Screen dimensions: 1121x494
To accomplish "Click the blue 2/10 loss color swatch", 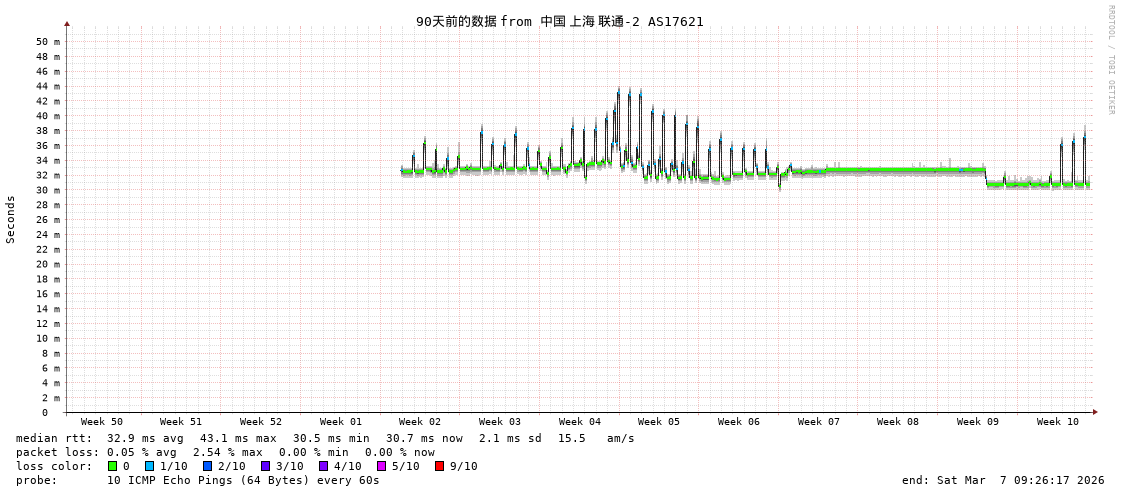I will [208, 466].
